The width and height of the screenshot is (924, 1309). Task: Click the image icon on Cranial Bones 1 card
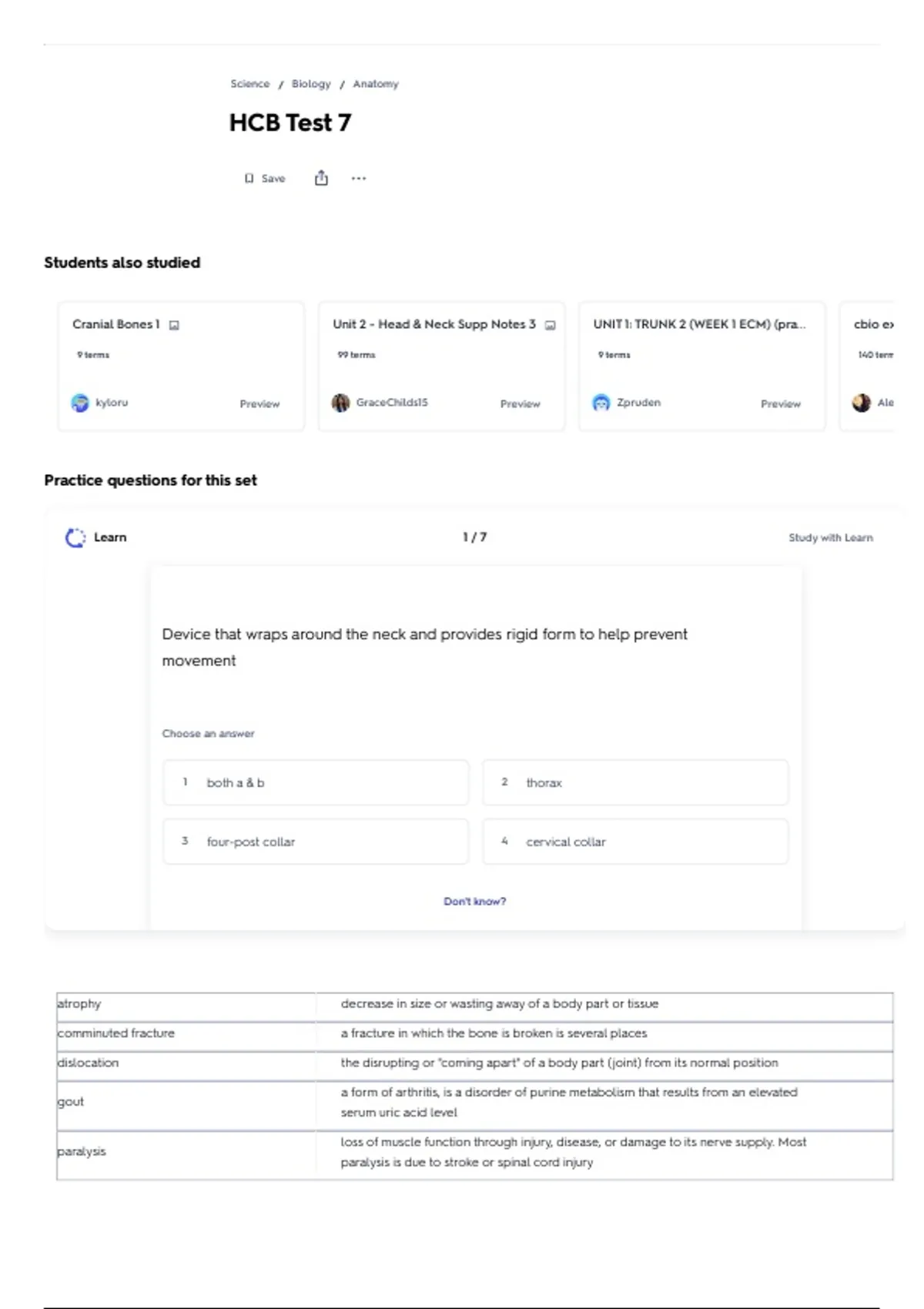[174, 325]
